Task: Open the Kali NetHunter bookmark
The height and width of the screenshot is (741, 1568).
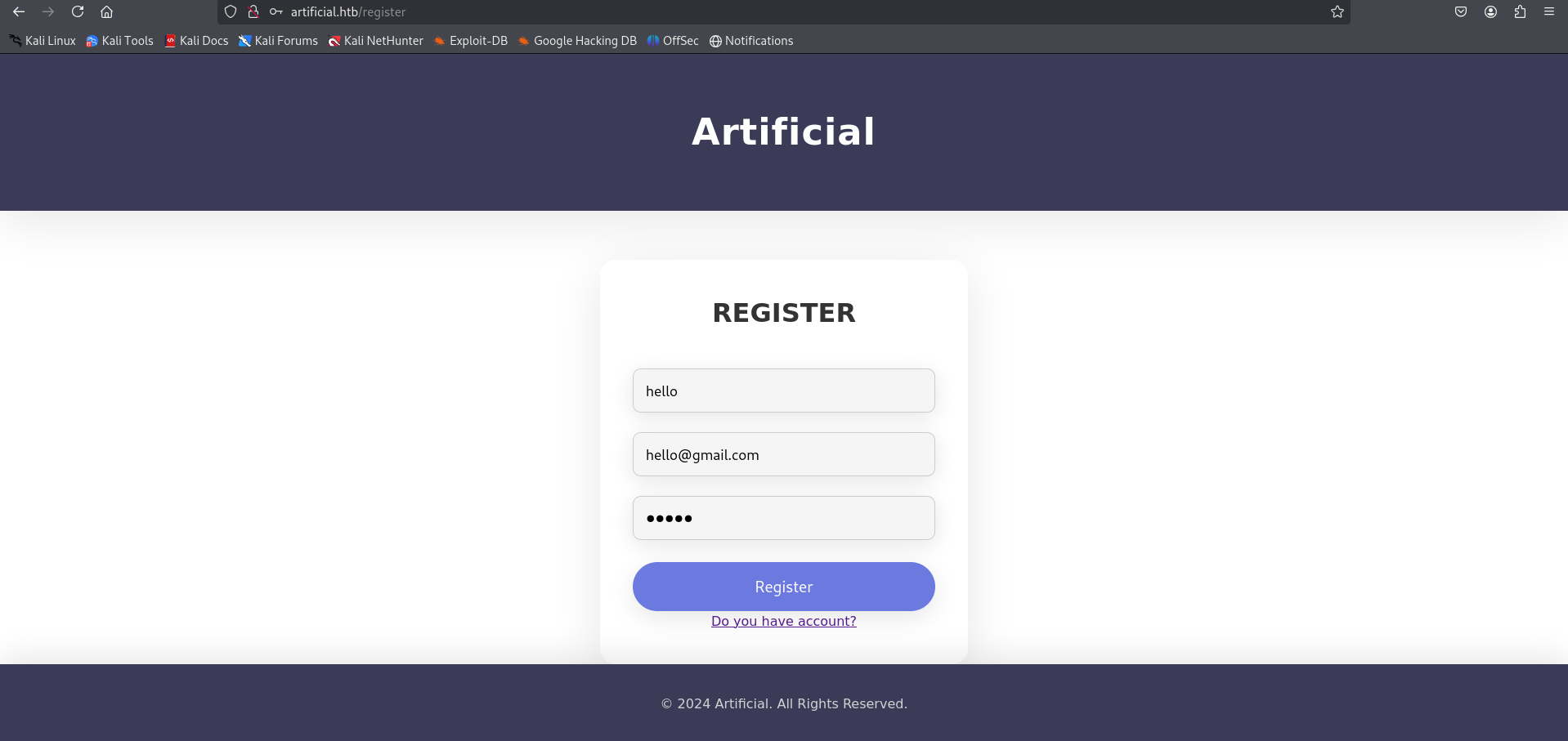Action: (375, 41)
